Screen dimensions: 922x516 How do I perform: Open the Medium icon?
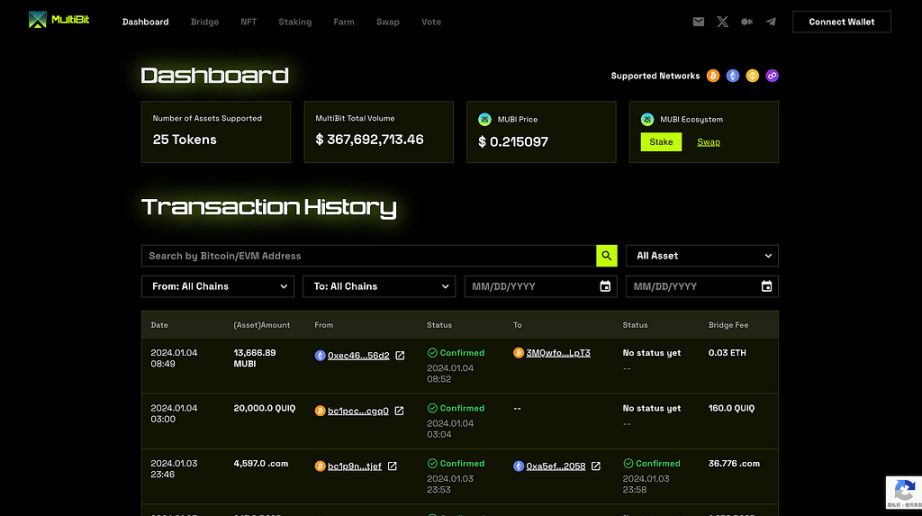747,22
